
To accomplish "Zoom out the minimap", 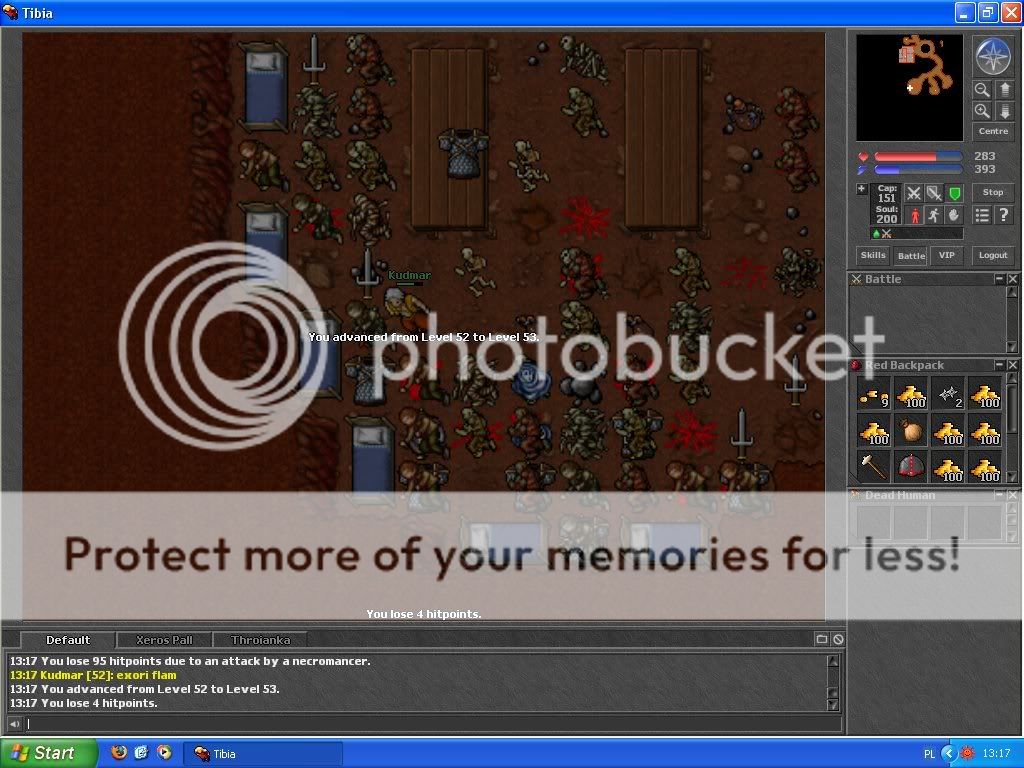I will coord(982,89).
